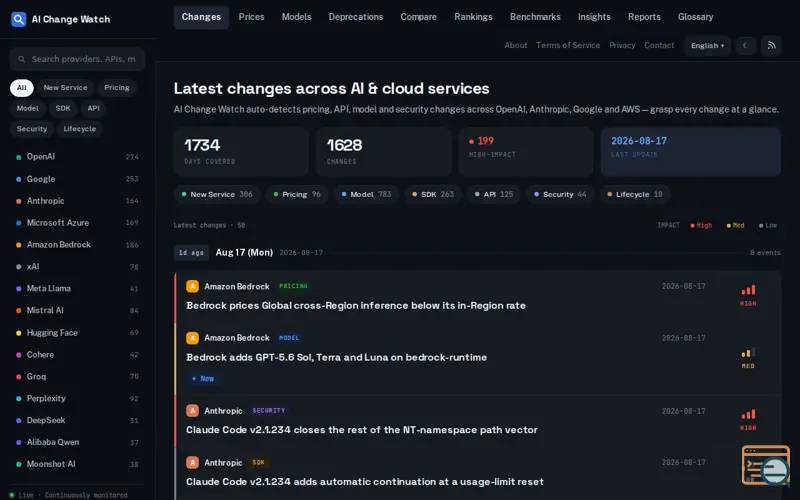Click the API 125 category chip

[x=493, y=194]
